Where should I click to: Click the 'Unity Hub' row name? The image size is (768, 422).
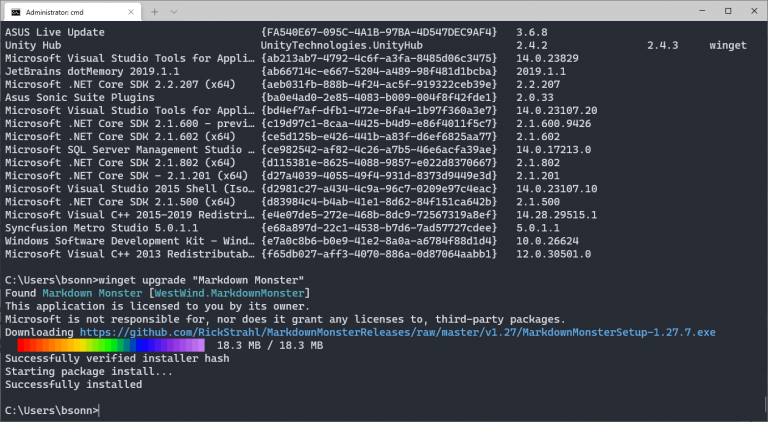33,46
